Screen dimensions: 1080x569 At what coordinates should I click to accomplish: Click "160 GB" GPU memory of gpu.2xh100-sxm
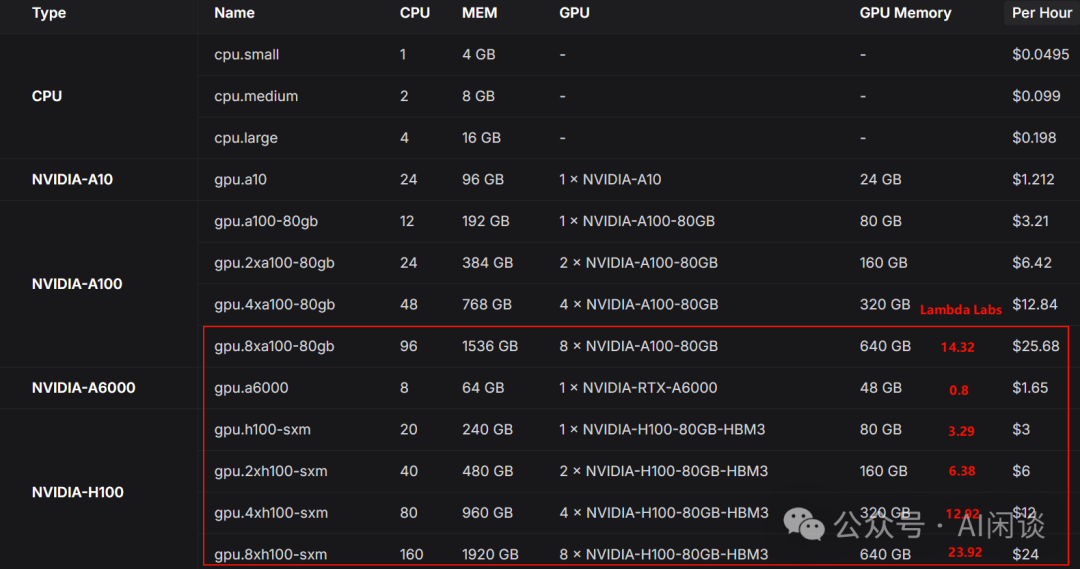click(883, 471)
